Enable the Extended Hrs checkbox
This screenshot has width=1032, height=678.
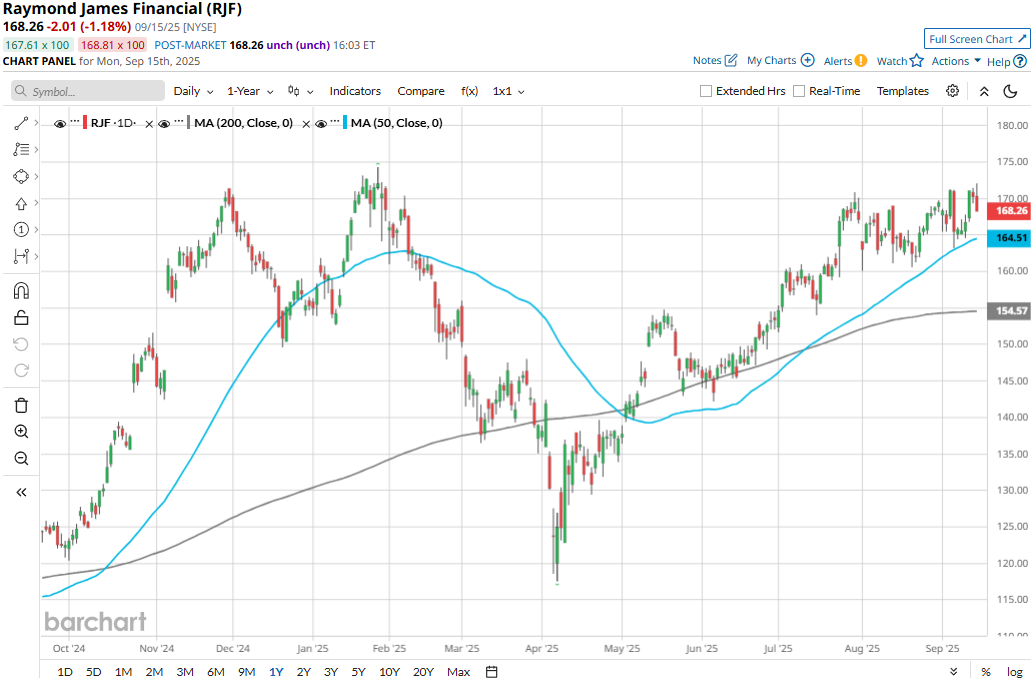point(706,91)
